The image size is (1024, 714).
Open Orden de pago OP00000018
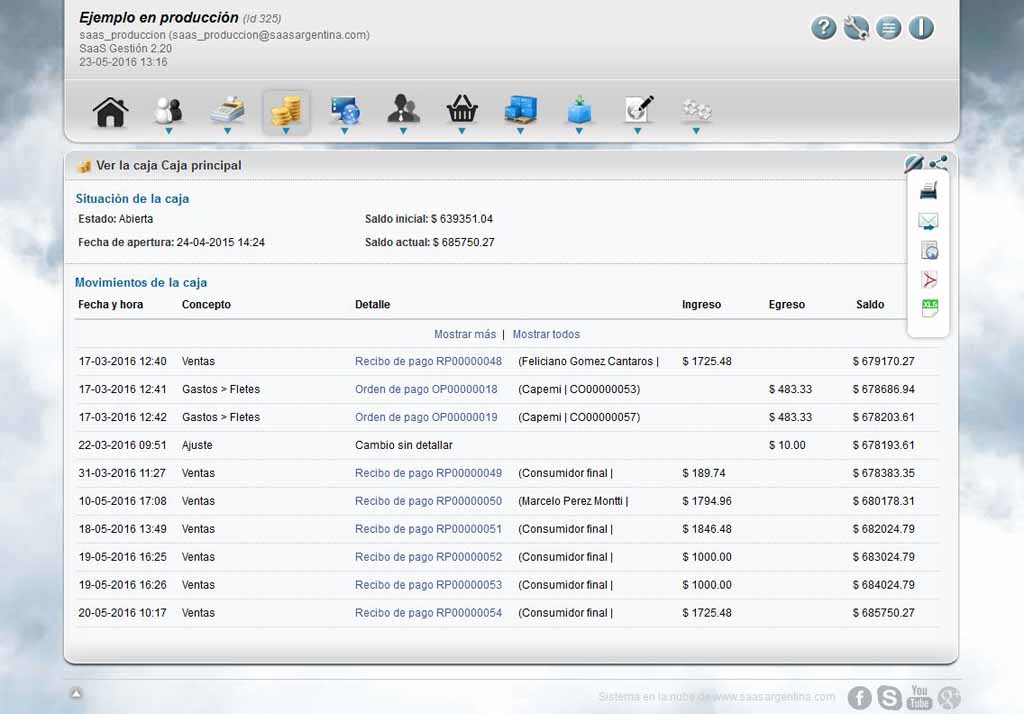pyautogui.click(x=426, y=389)
